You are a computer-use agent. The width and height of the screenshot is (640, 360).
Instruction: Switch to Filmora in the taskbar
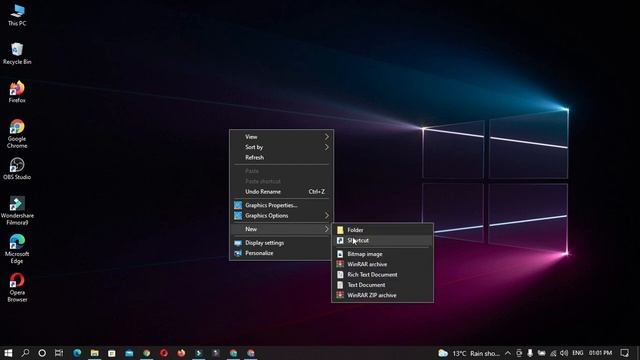[x=199, y=353]
